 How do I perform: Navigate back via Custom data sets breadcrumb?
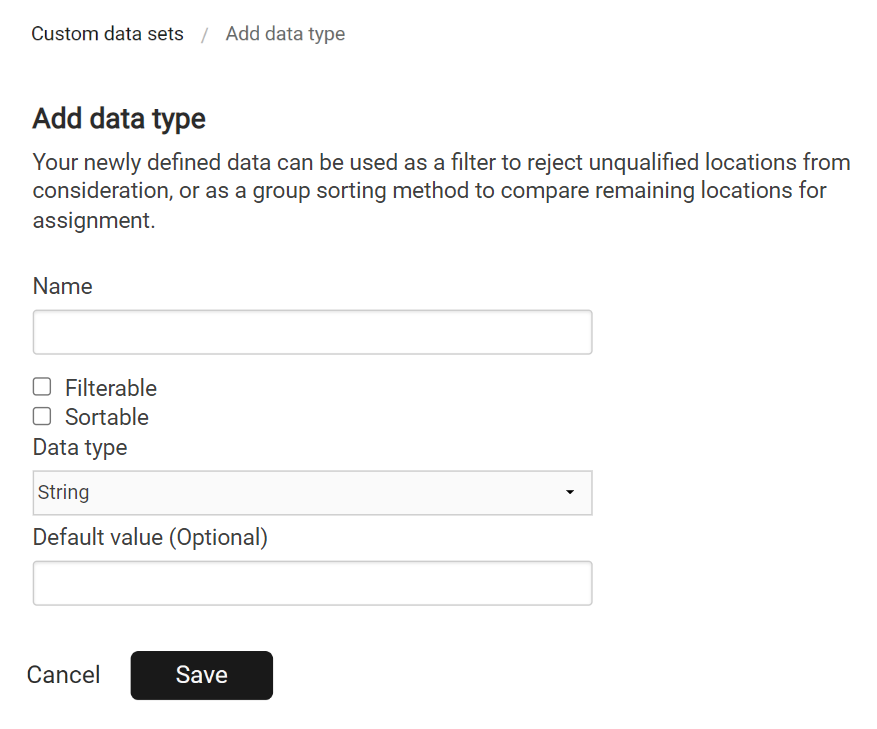tap(107, 33)
